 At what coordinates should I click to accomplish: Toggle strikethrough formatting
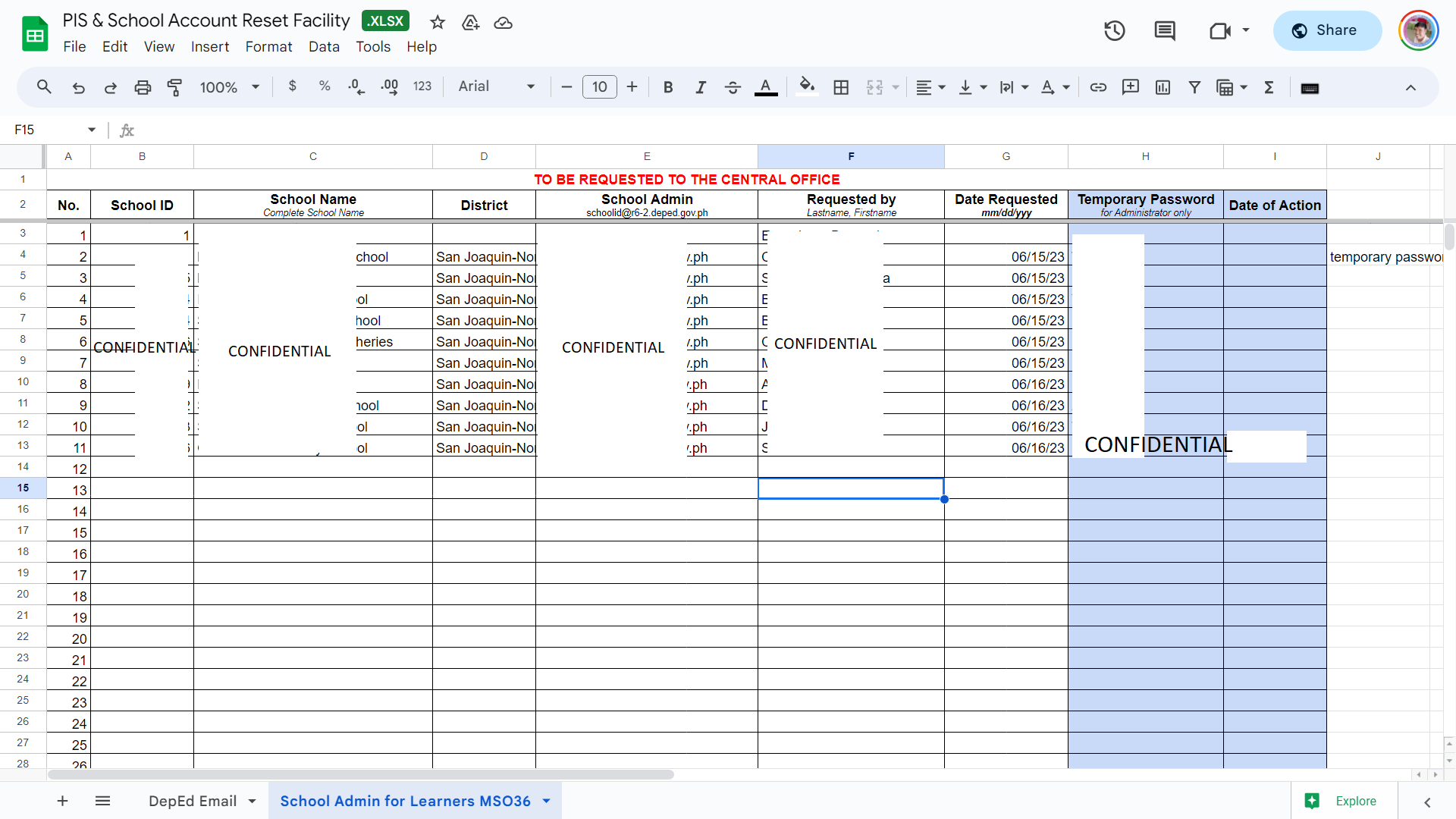click(x=733, y=87)
